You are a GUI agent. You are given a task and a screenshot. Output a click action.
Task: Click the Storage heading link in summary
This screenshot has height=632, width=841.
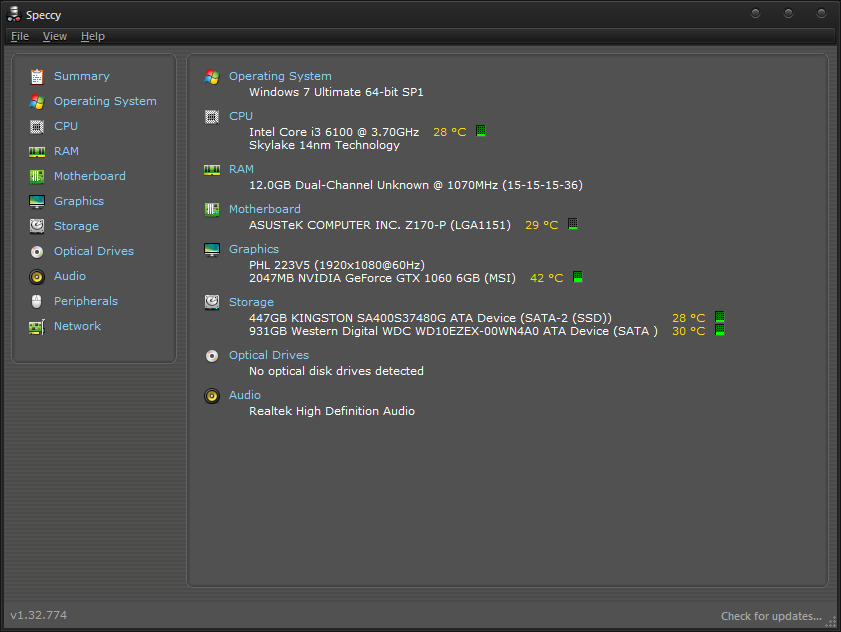point(251,302)
